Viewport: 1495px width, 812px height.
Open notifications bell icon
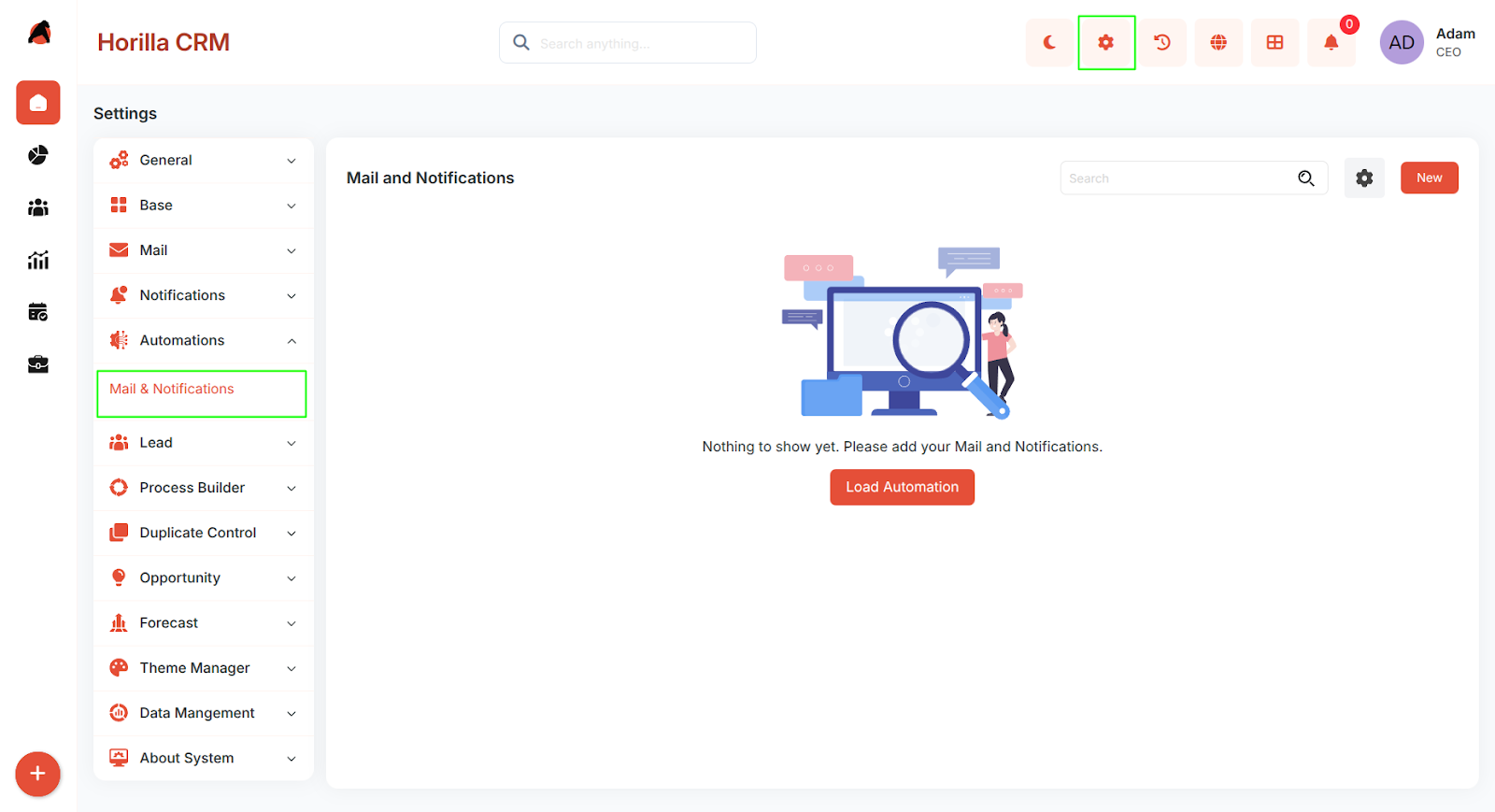1331,43
